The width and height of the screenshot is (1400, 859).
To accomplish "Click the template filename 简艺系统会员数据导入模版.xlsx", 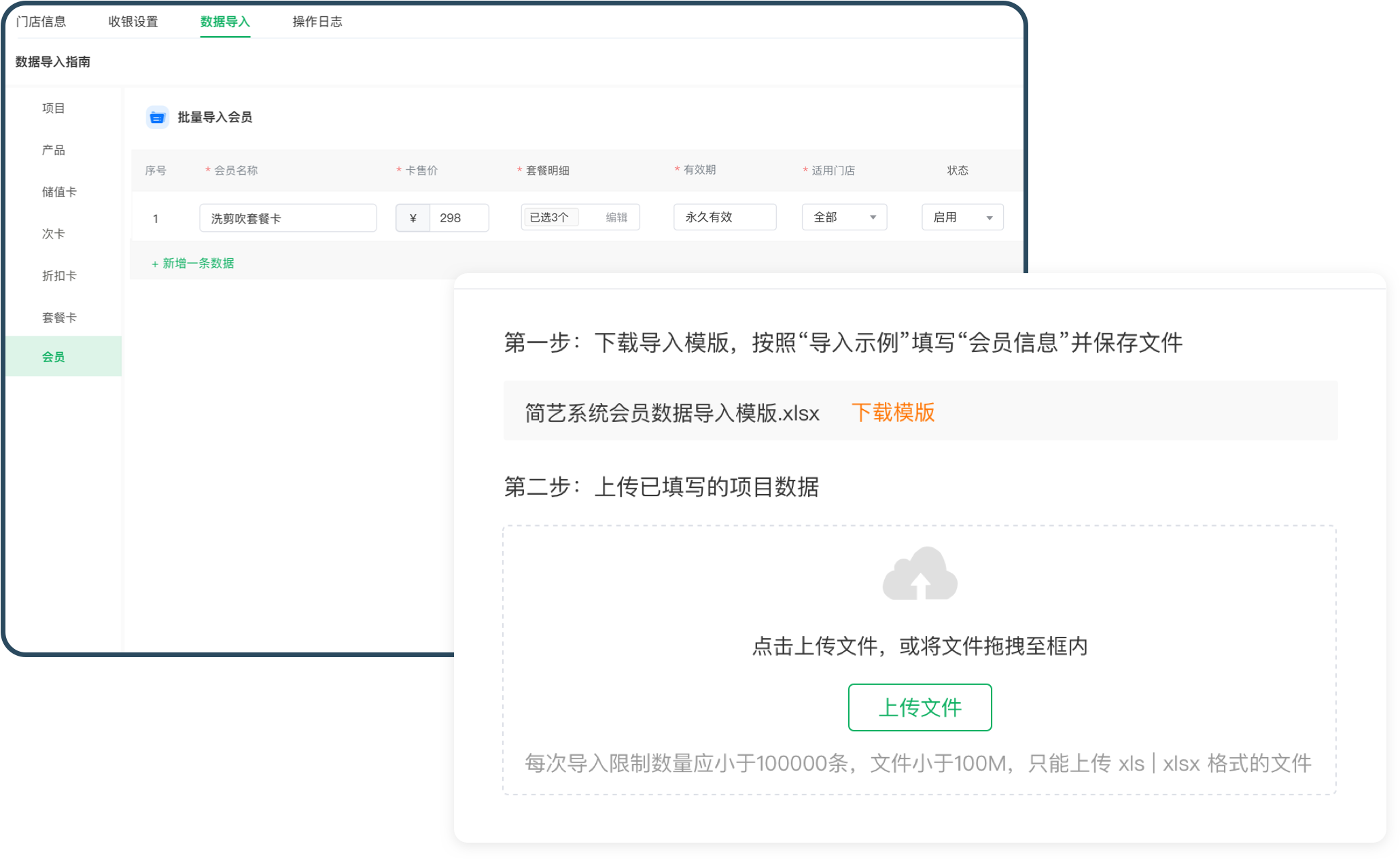I will (x=672, y=413).
